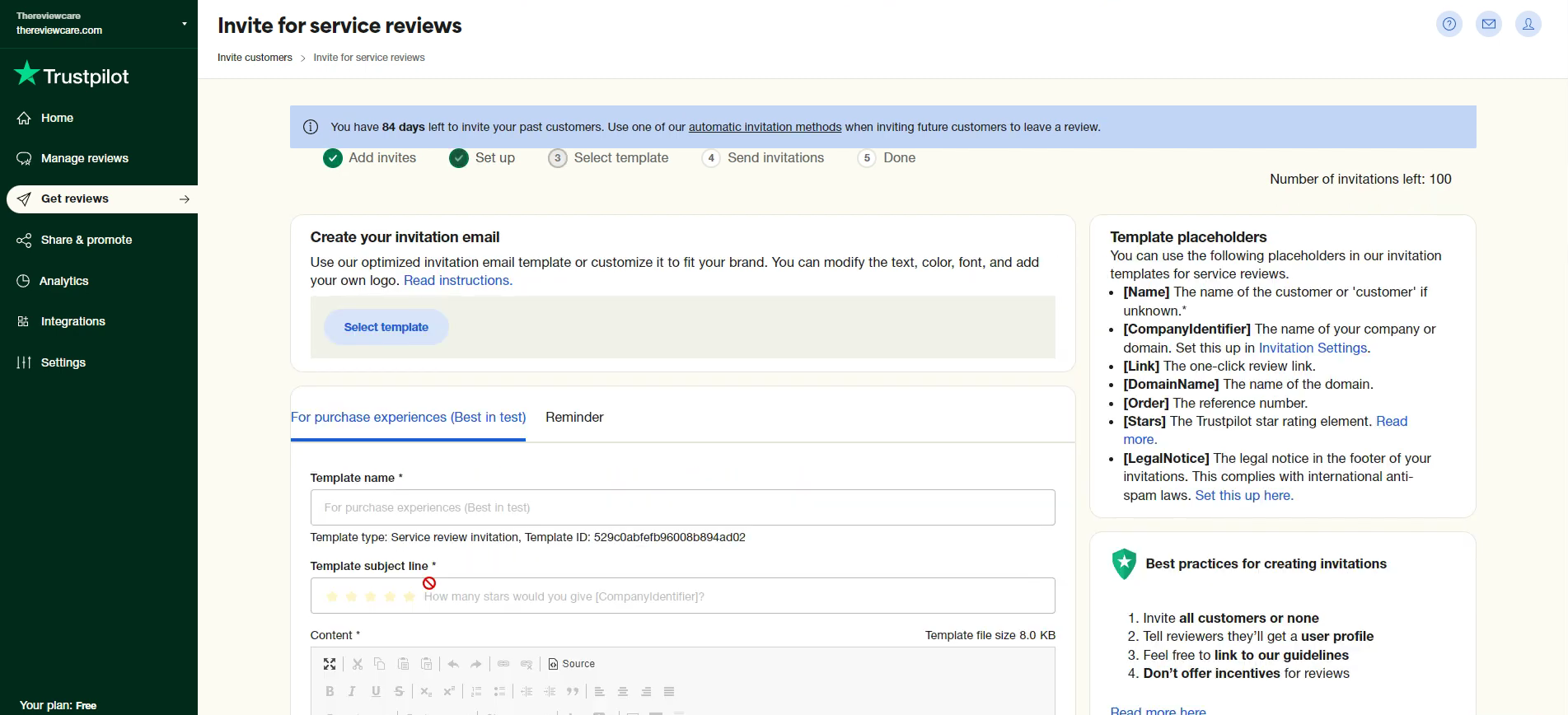
Task: Open Integrations in the sidebar
Action: 73,321
